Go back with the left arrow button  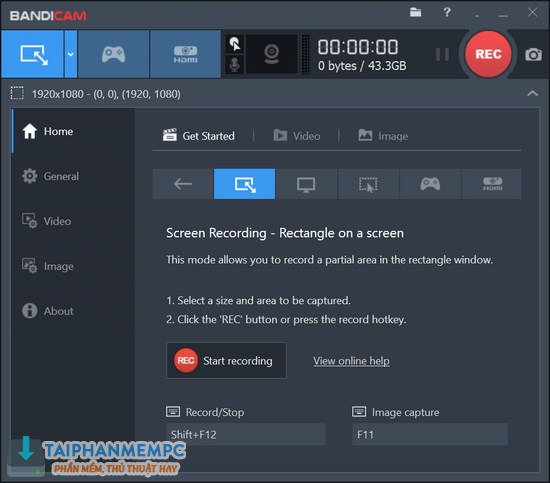click(x=183, y=184)
